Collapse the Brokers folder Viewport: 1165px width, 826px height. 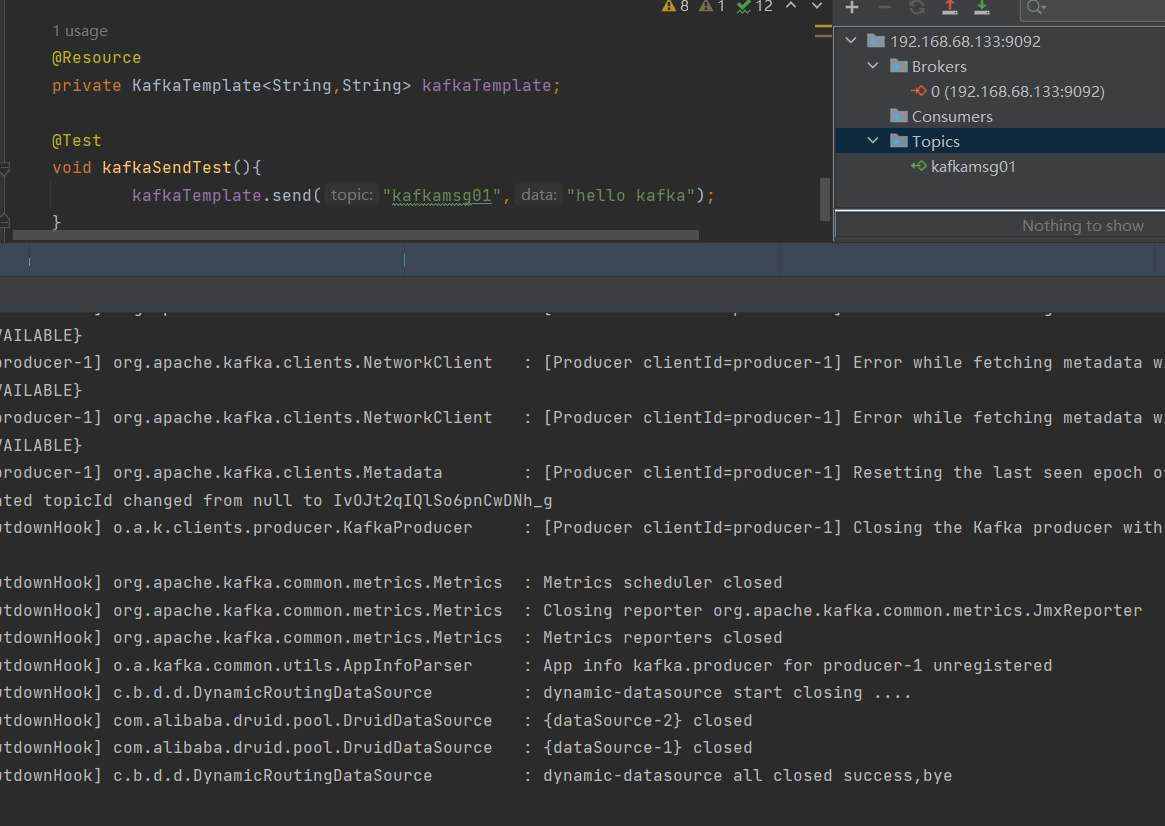[x=873, y=66]
